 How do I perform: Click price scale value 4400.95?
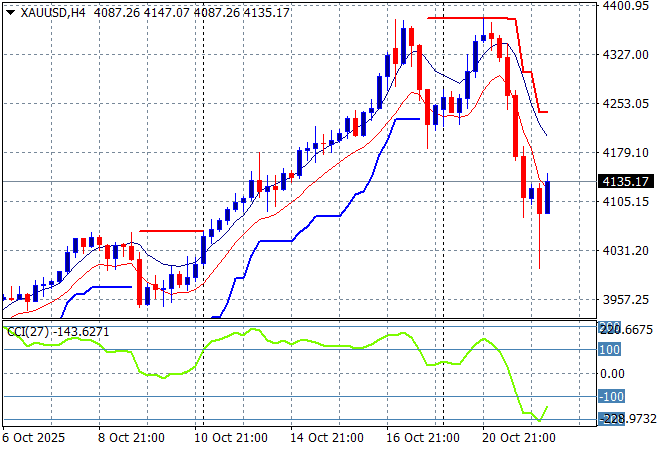click(x=625, y=6)
